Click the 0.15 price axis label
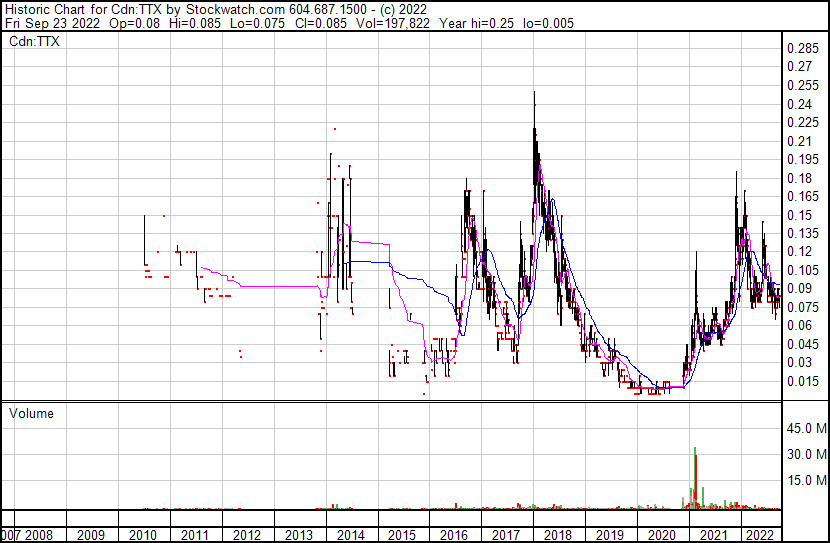 point(799,215)
